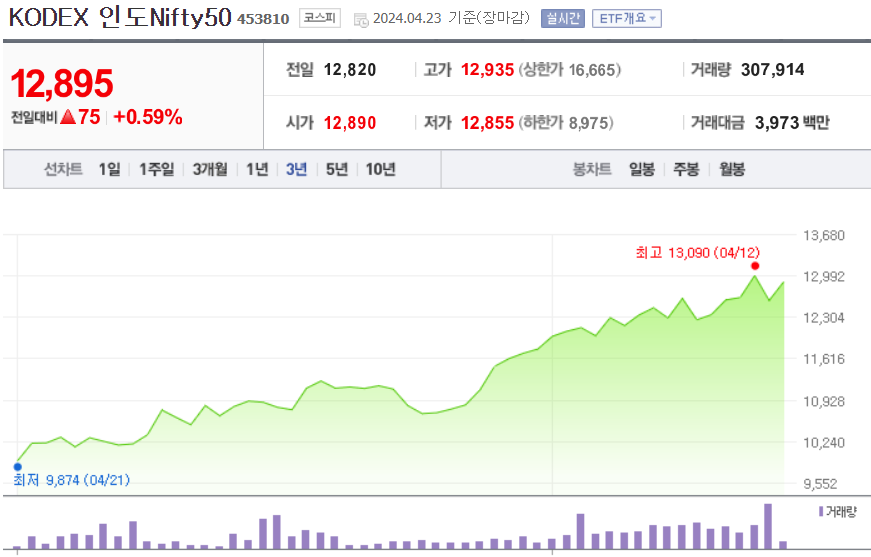Click the 12,304 y-axis label

coord(824,318)
